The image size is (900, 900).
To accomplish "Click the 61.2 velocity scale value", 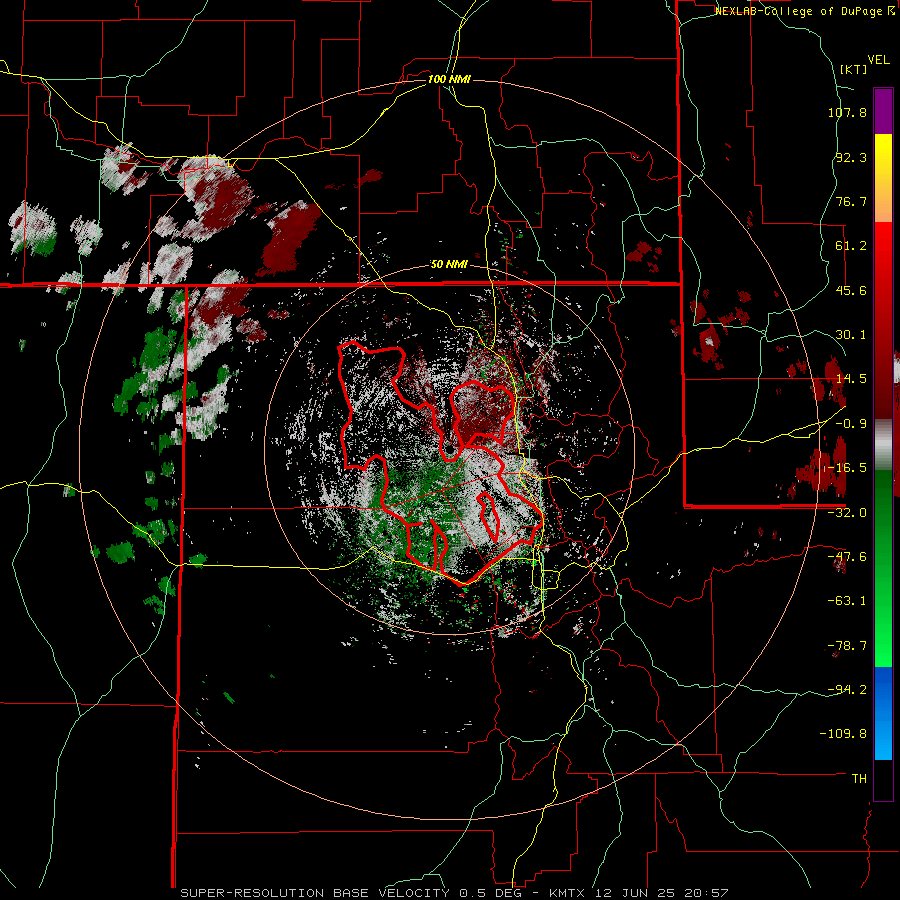I will point(851,246).
